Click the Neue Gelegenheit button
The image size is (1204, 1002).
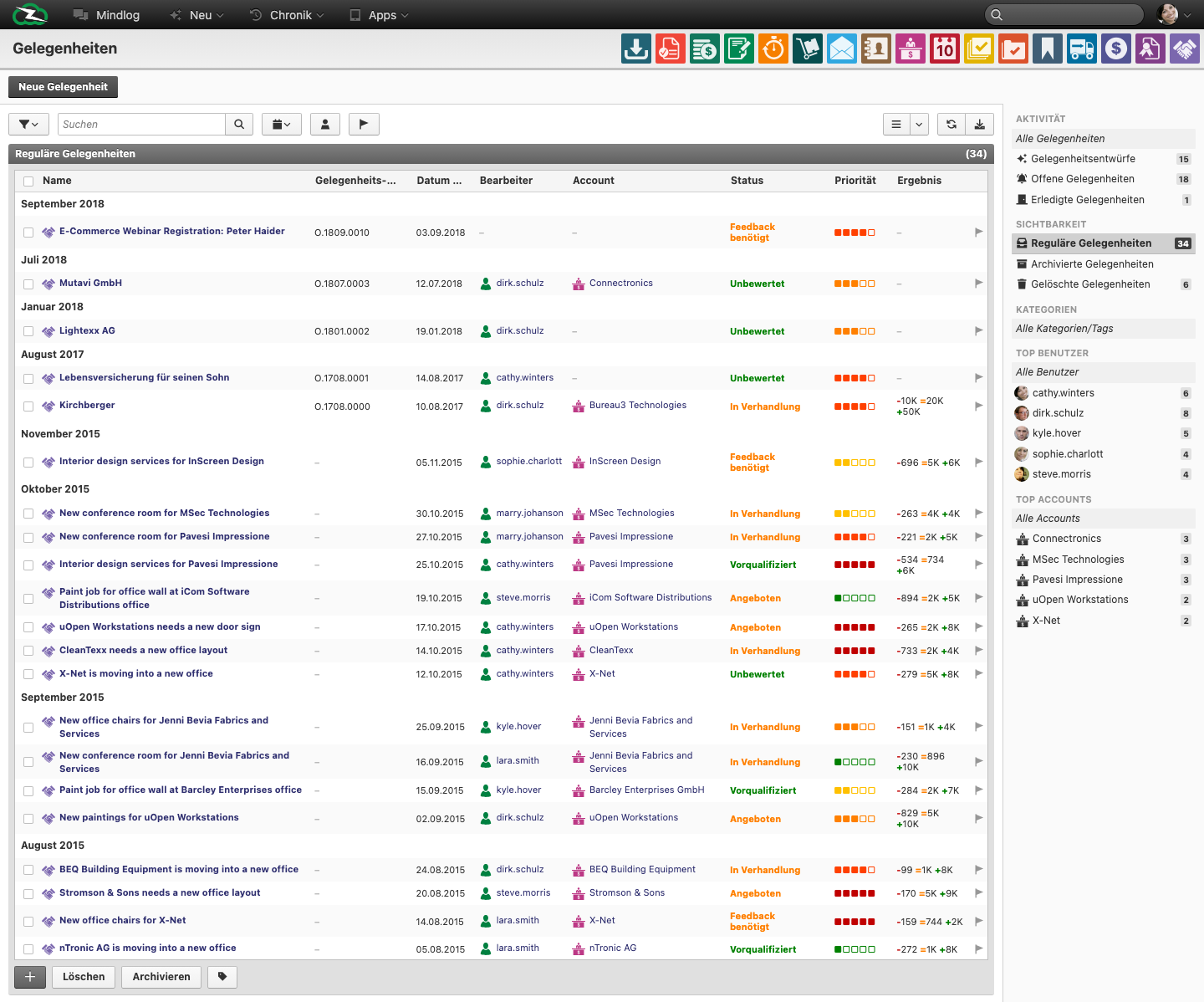[x=63, y=87]
